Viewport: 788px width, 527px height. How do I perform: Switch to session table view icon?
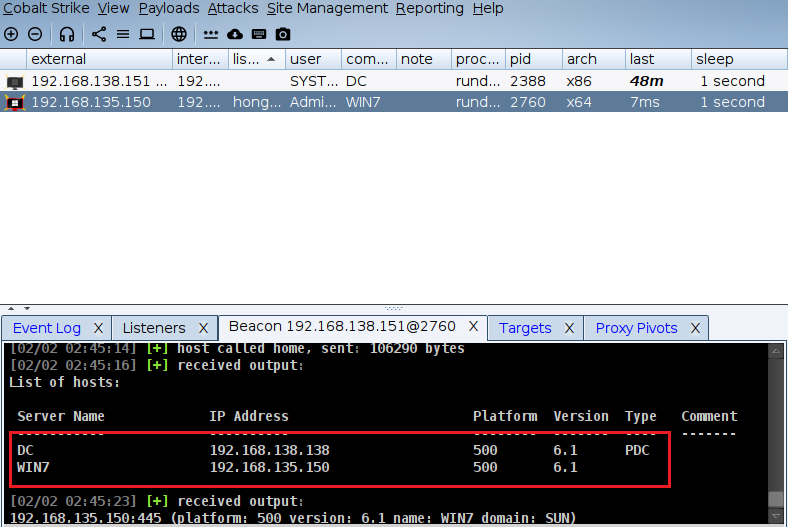click(123, 34)
